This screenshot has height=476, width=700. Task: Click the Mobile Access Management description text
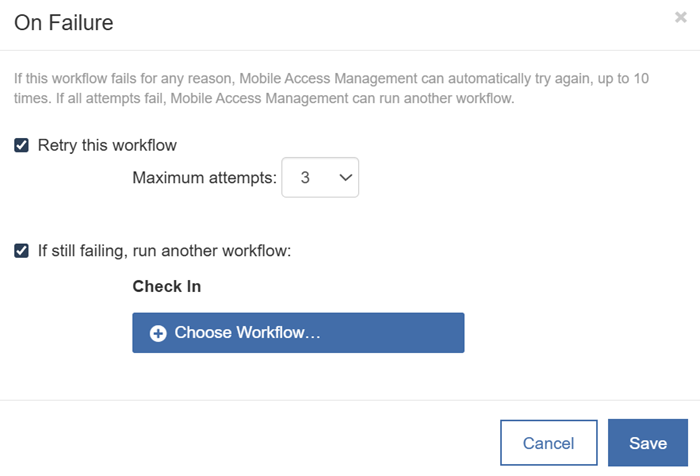(331, 88)
